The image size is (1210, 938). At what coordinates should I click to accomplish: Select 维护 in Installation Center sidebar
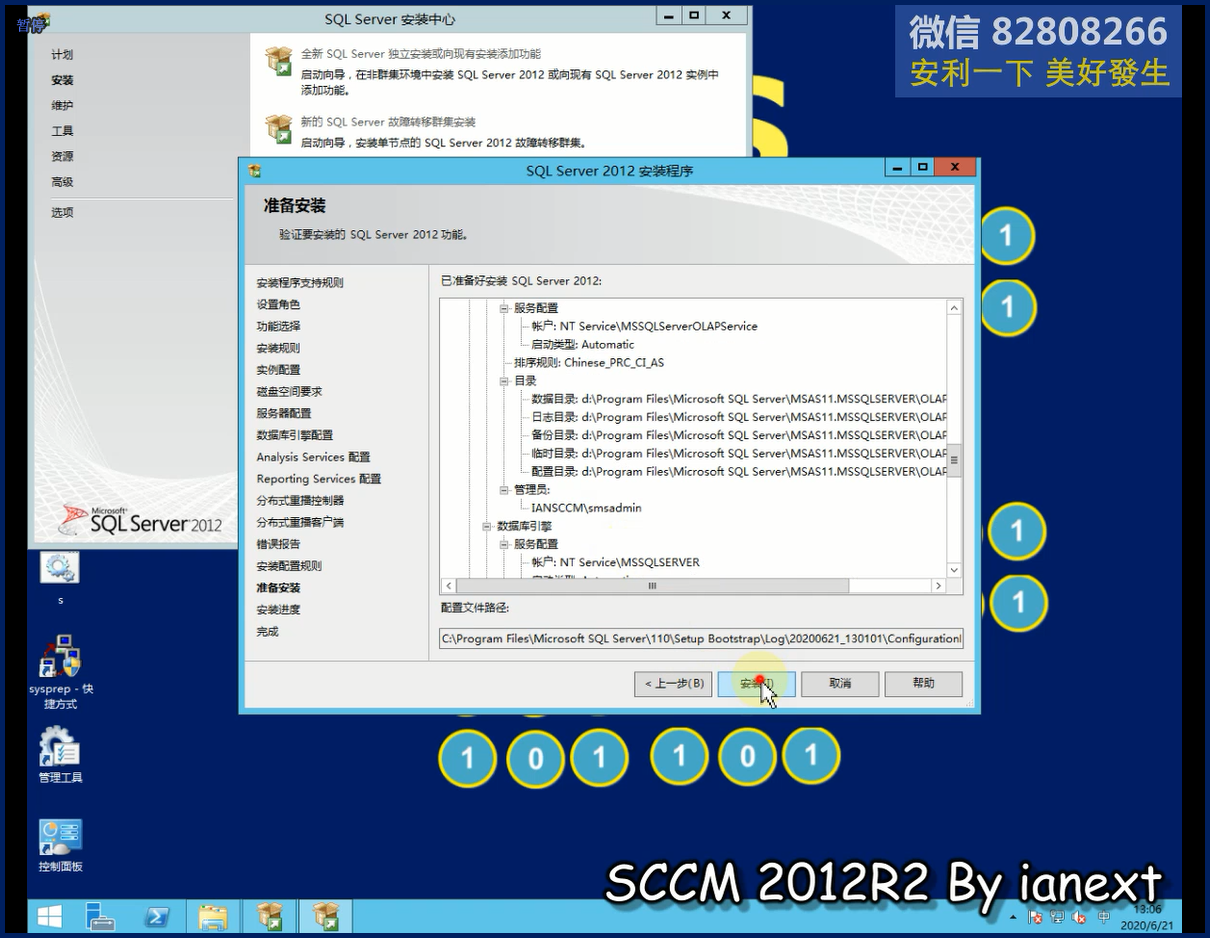pos(62,106)
